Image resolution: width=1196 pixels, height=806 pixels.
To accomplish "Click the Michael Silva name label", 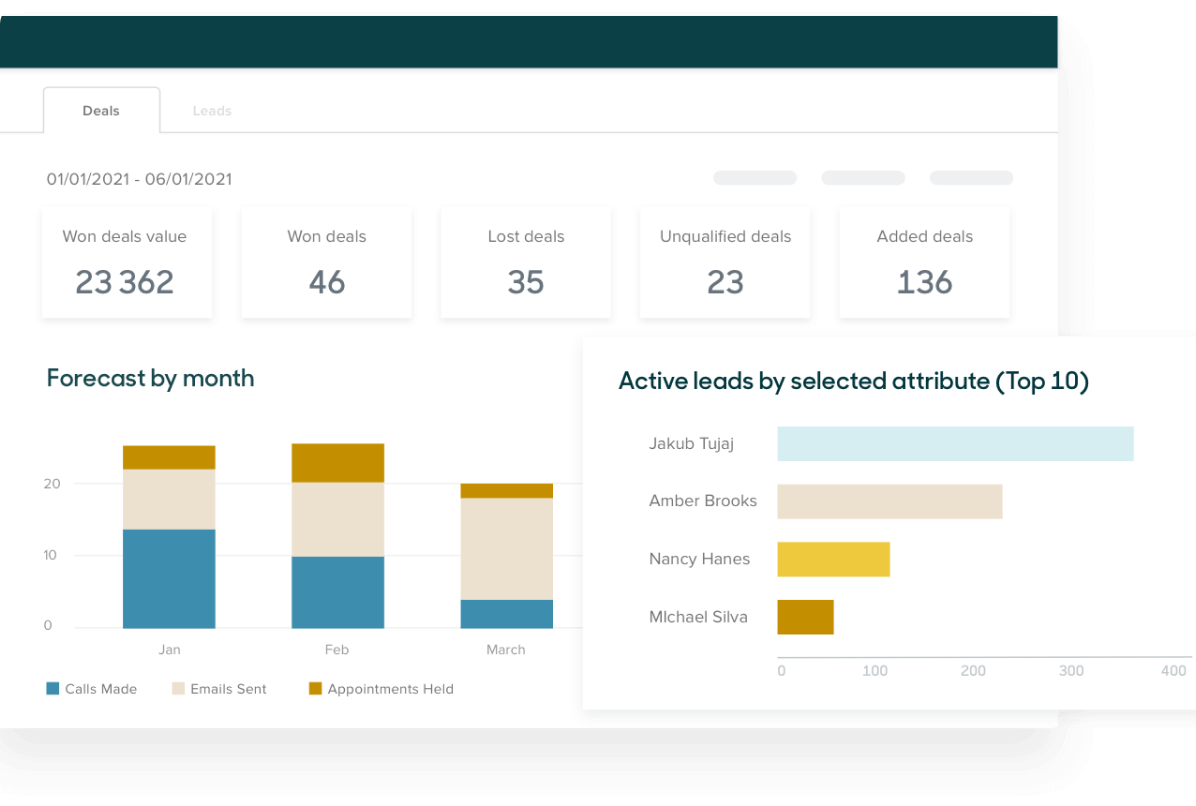I will (698, 617).
